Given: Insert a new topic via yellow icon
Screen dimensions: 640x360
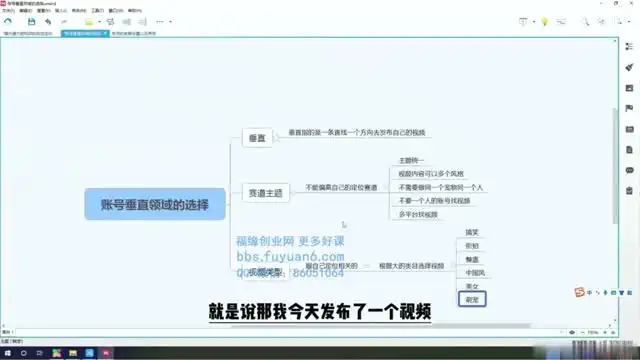Looking at the screenshot, I should [89, 22].
